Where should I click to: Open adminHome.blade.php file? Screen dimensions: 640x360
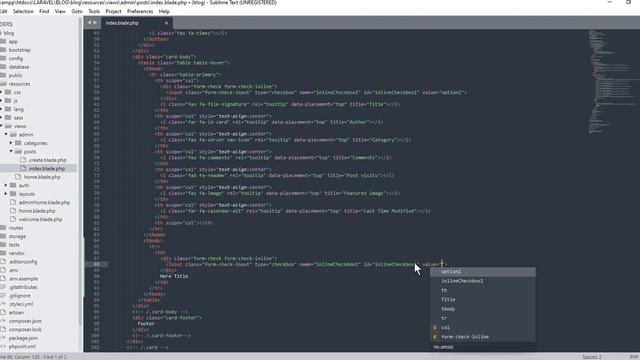(44, 202)
